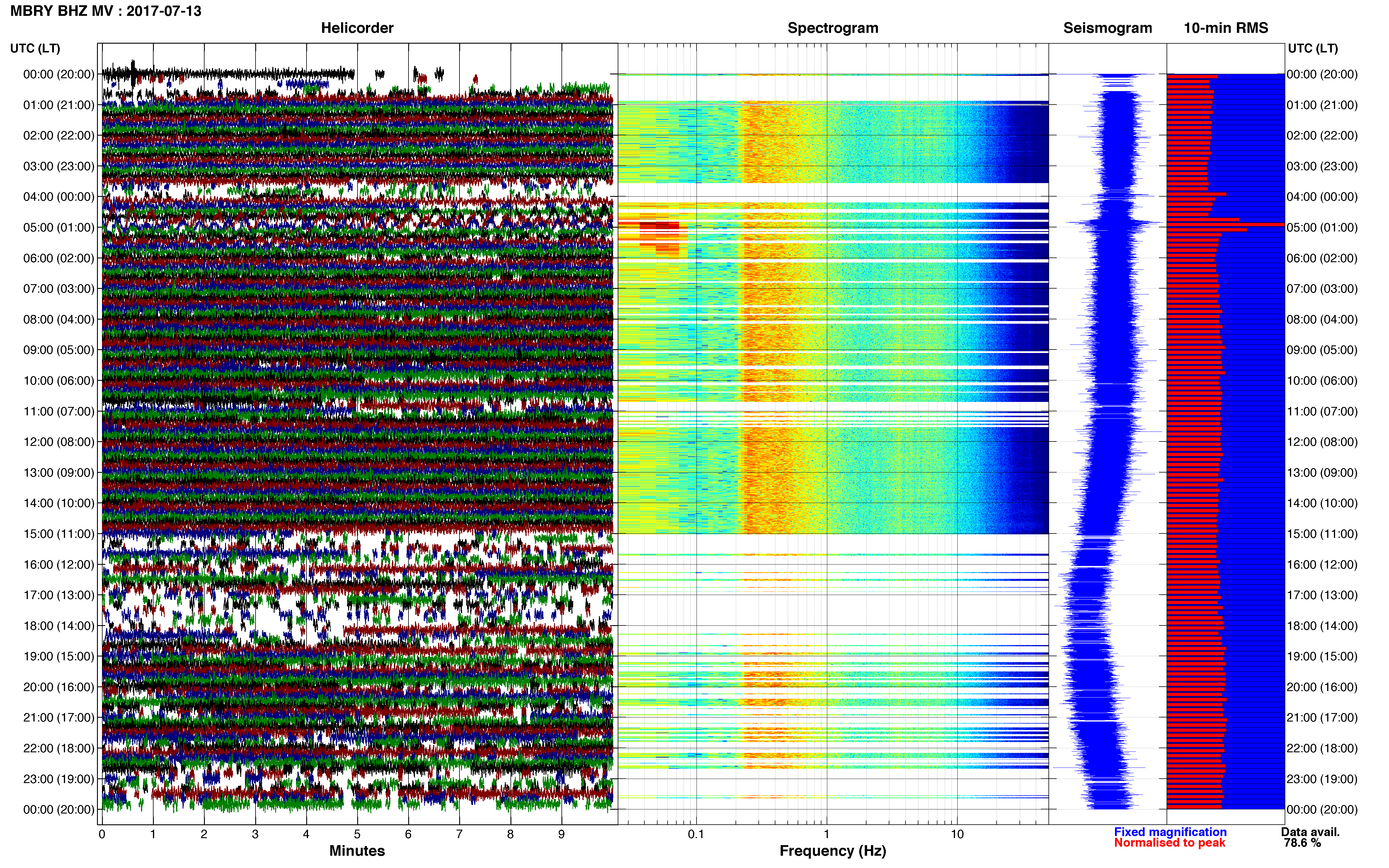Select the Helicorder panel heading

click(357, 28)
